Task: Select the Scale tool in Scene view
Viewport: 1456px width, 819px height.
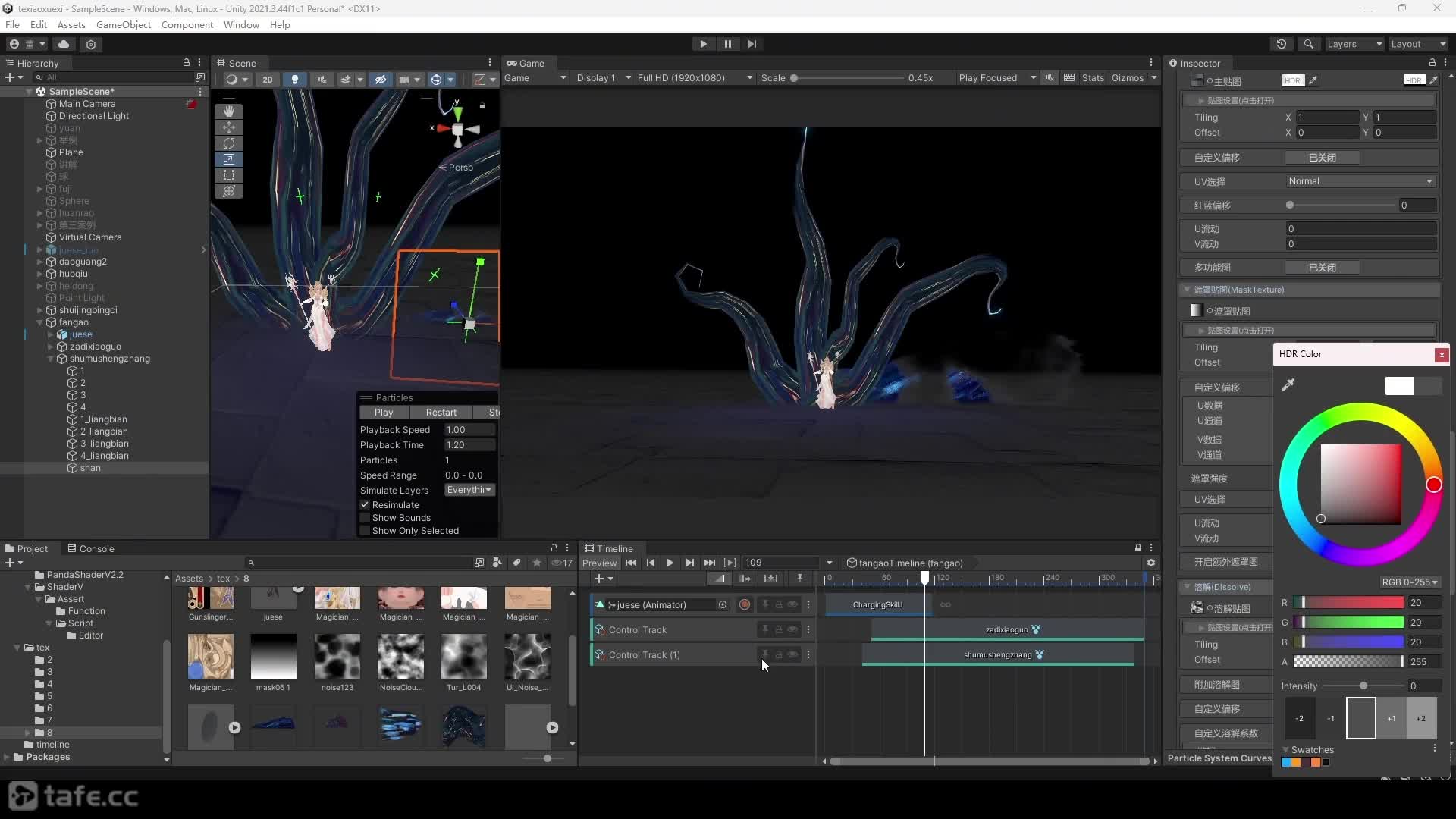Action: pos(228,159)
